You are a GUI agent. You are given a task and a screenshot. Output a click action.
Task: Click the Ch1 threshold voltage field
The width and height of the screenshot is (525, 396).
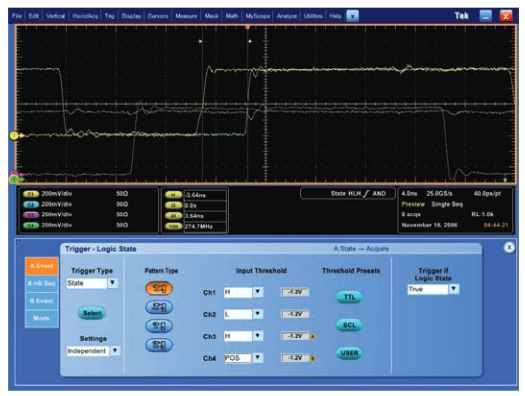[x=295, y=292]
